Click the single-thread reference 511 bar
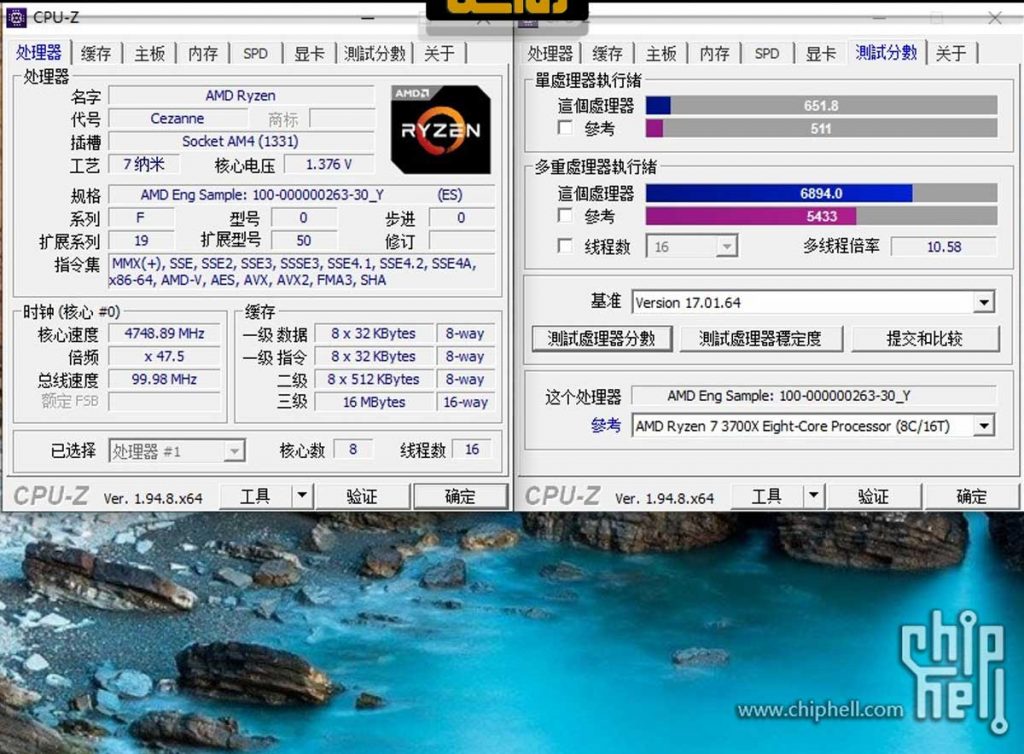Screen dimensions: 1024x754 [822, 128]
